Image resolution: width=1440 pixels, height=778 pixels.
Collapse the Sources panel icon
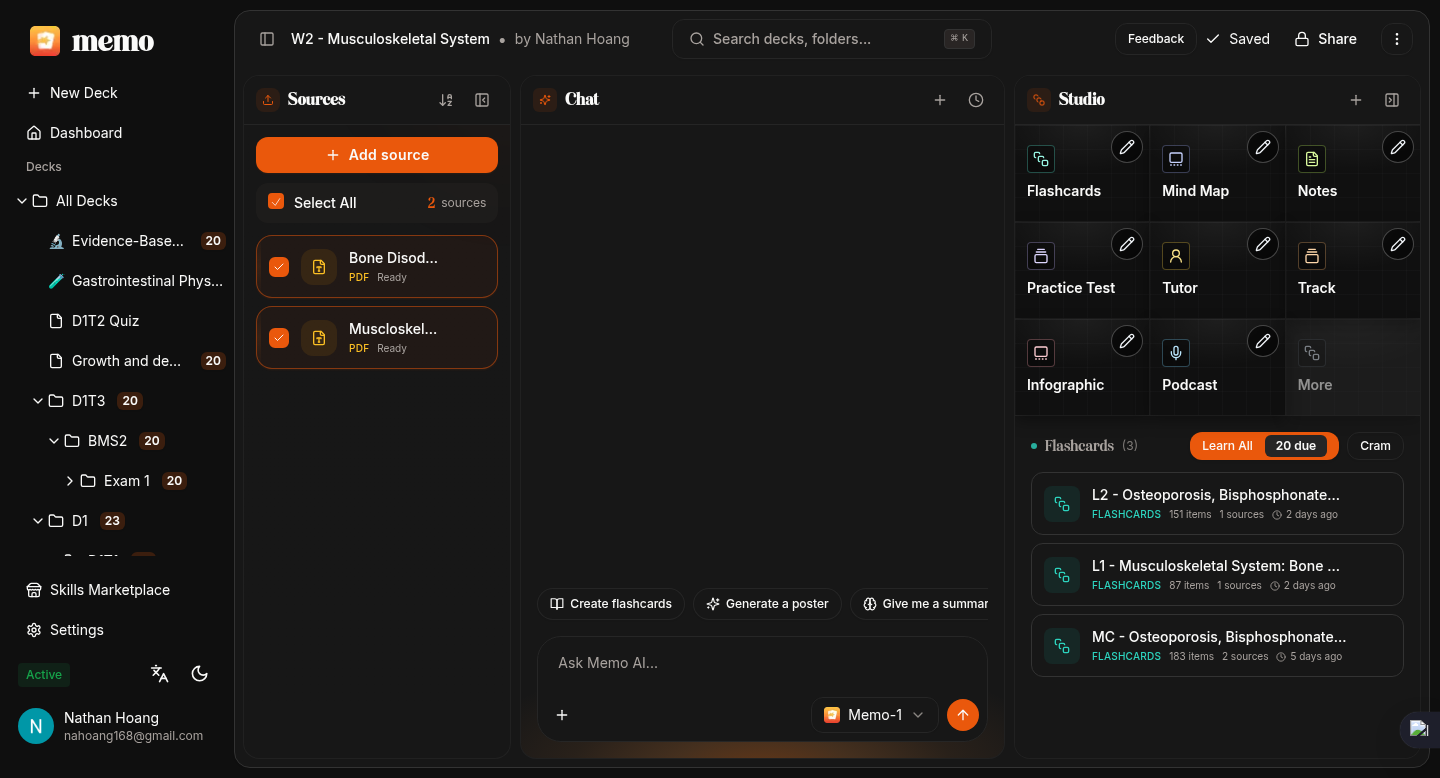(x=482, y=100)
